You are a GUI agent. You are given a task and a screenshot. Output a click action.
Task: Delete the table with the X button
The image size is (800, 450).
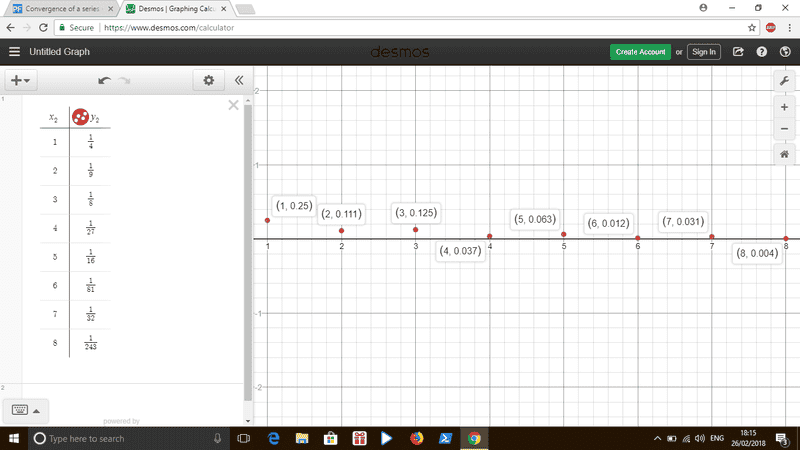point(233,105)
